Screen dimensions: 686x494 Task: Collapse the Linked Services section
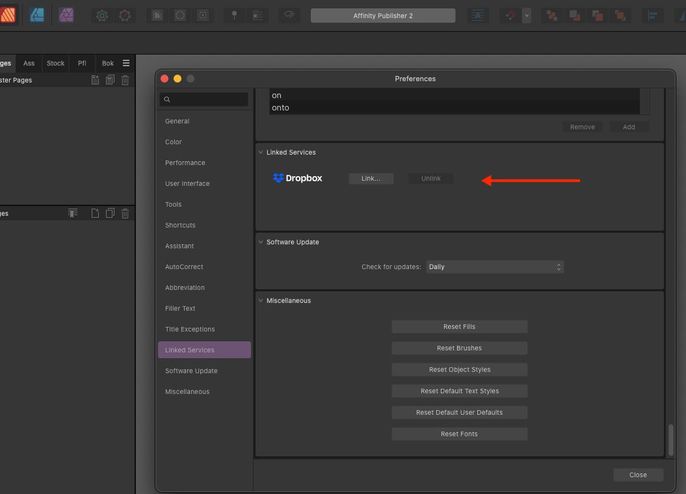pyautogui.click(x=261, y=152)
